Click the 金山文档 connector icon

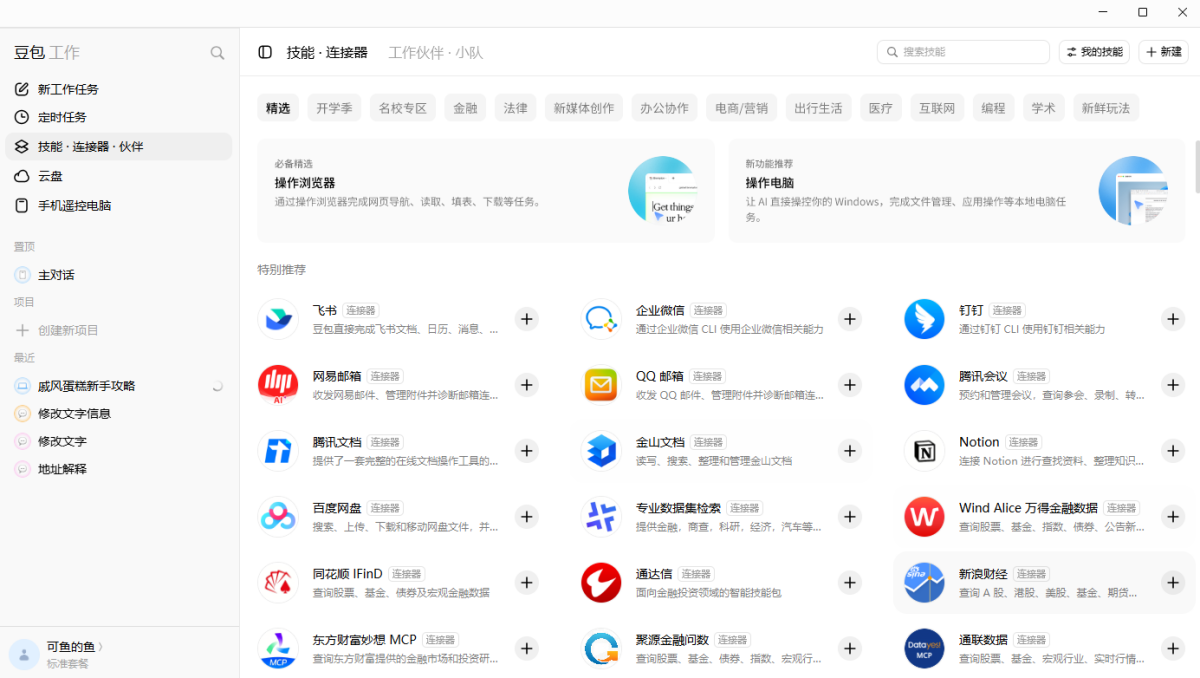[x=601, y=451]
